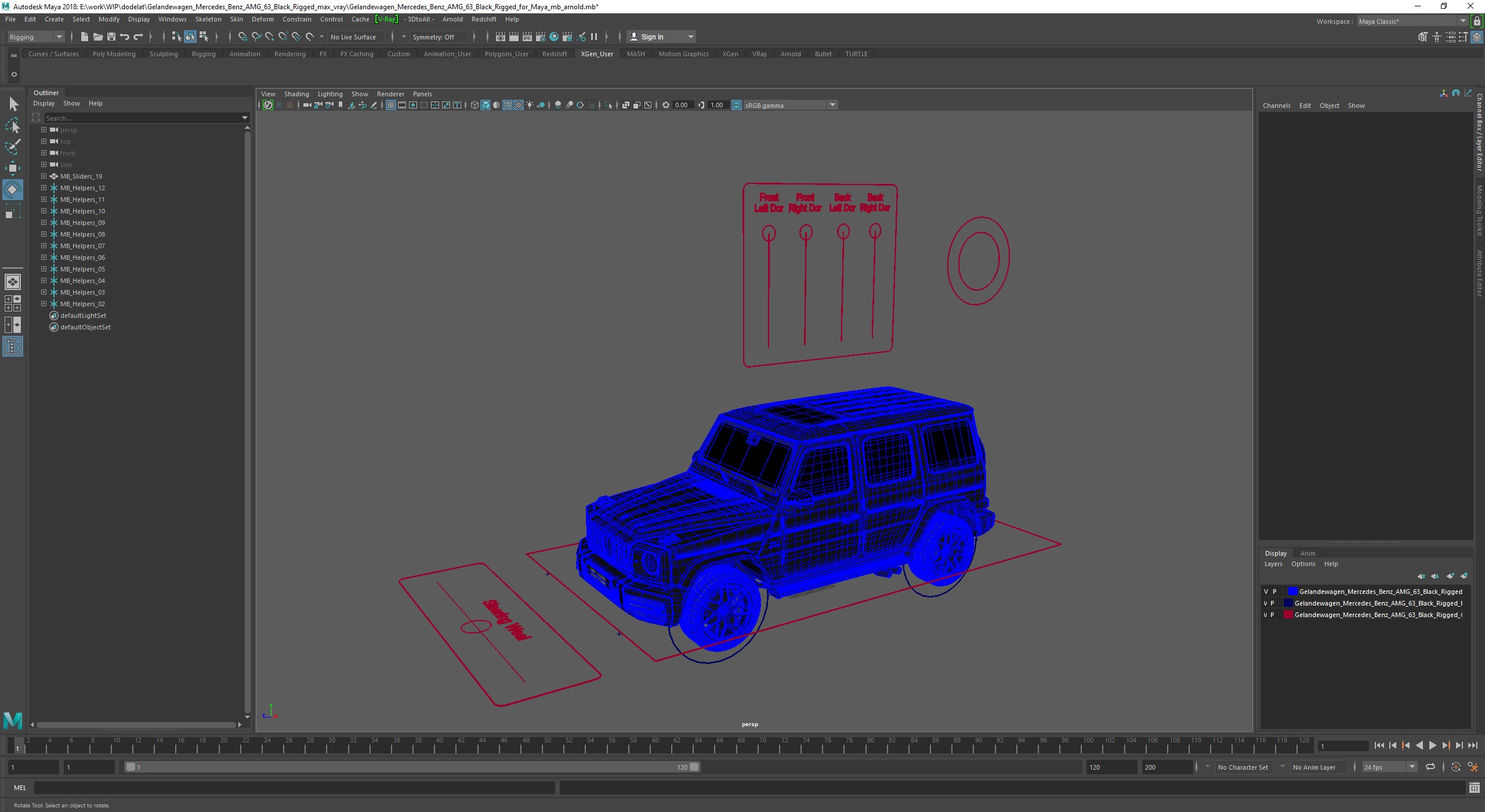Open the Workspace Maya Classic dropdown
Screen dimensions: 1485x812
(x=1412, y=21)
